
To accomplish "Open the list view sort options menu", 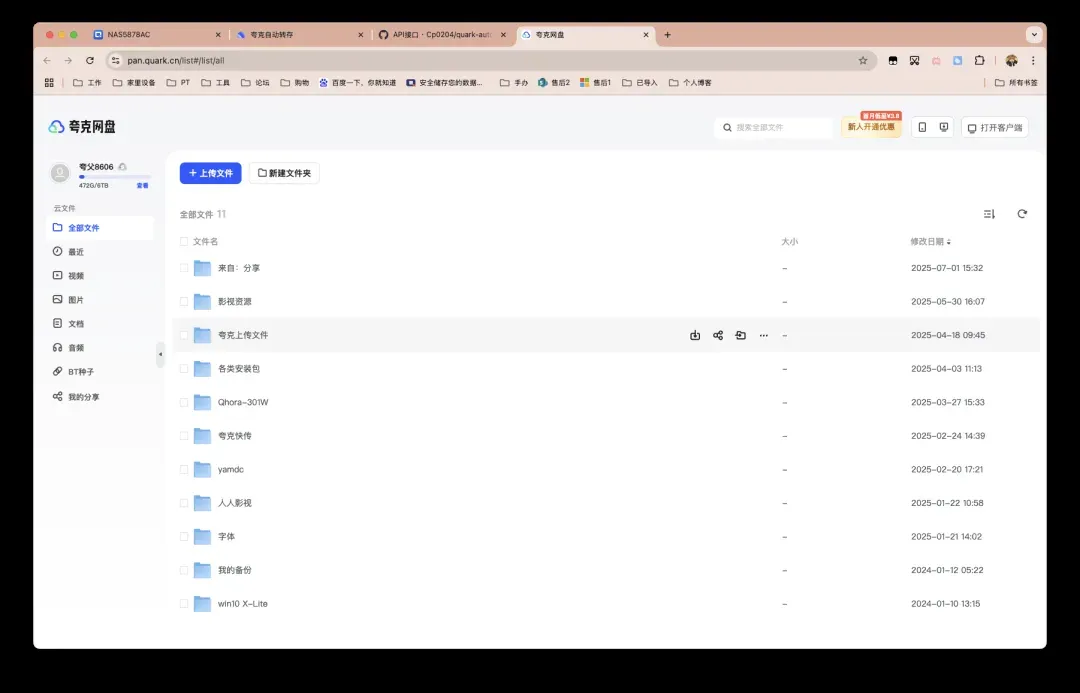I will [989, 214].
